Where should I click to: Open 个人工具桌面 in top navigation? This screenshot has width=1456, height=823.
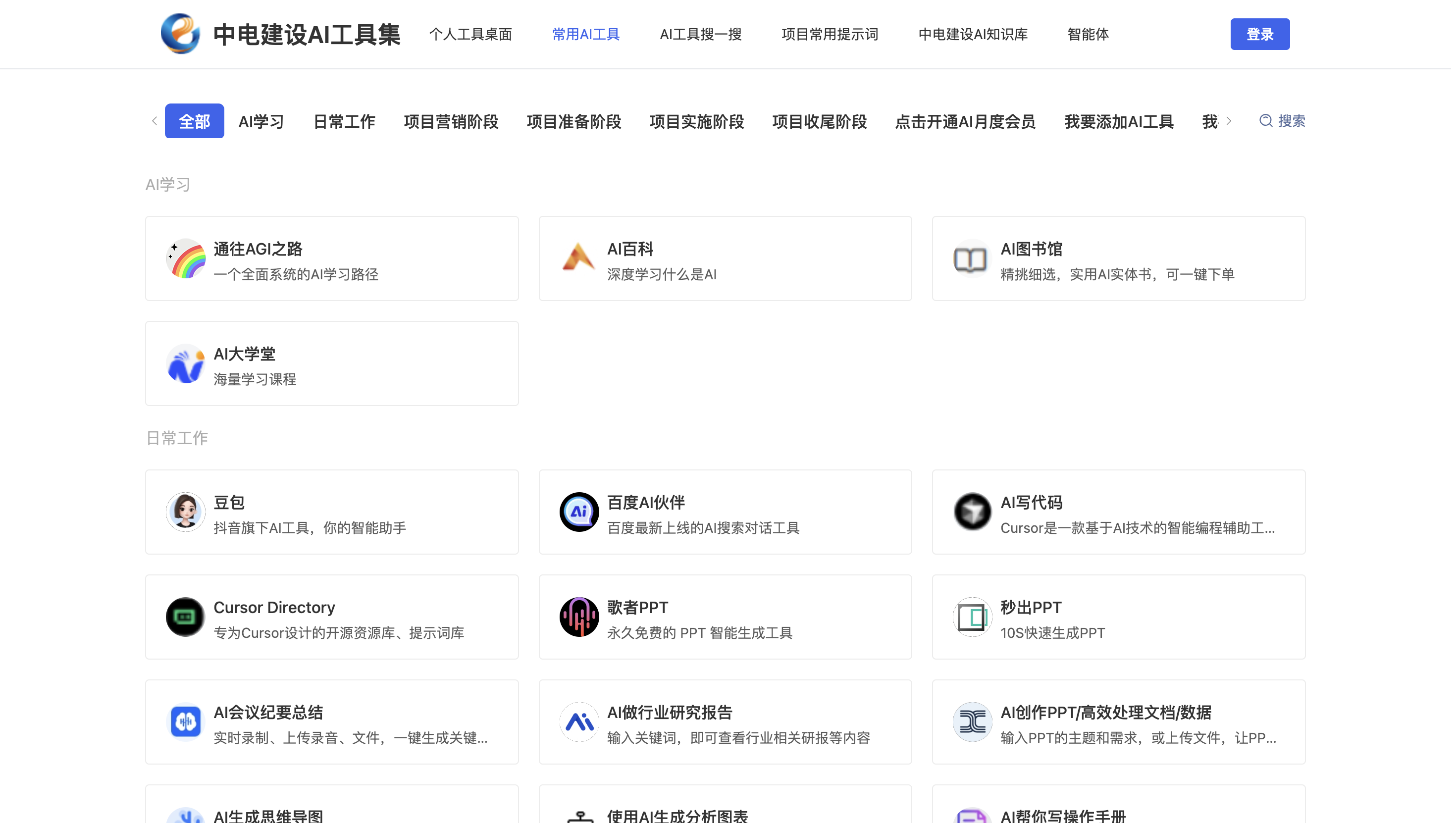[472, 35]
